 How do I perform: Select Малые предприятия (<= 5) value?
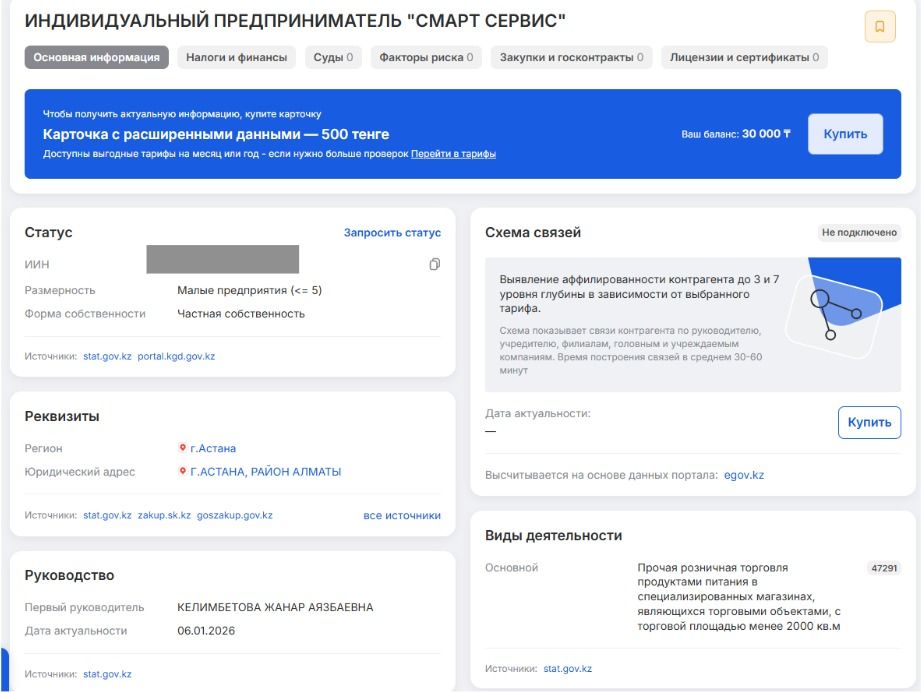pyautogui.click(x=249, y=290)
